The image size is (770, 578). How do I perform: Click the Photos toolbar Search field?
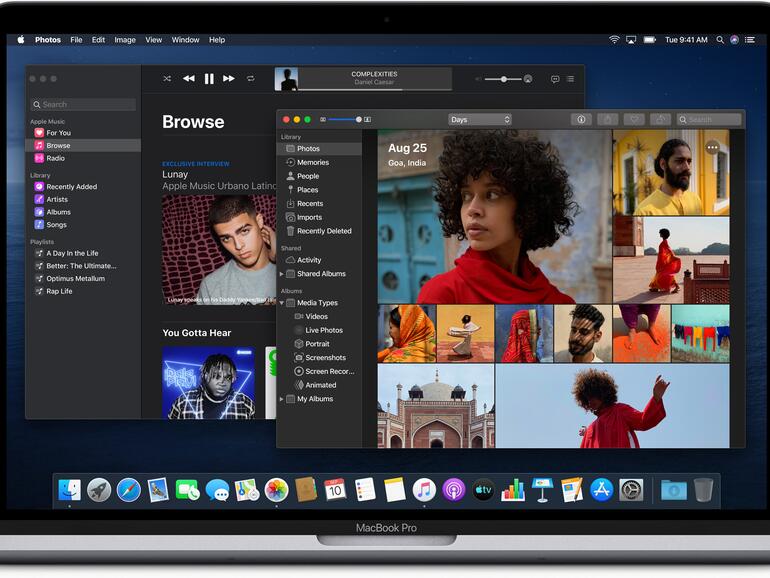click(x=709, y=119)
